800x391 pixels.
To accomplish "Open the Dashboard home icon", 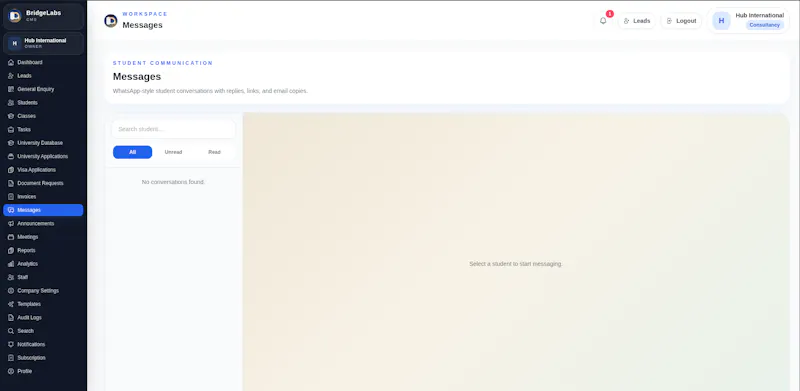I will point(11,62).
